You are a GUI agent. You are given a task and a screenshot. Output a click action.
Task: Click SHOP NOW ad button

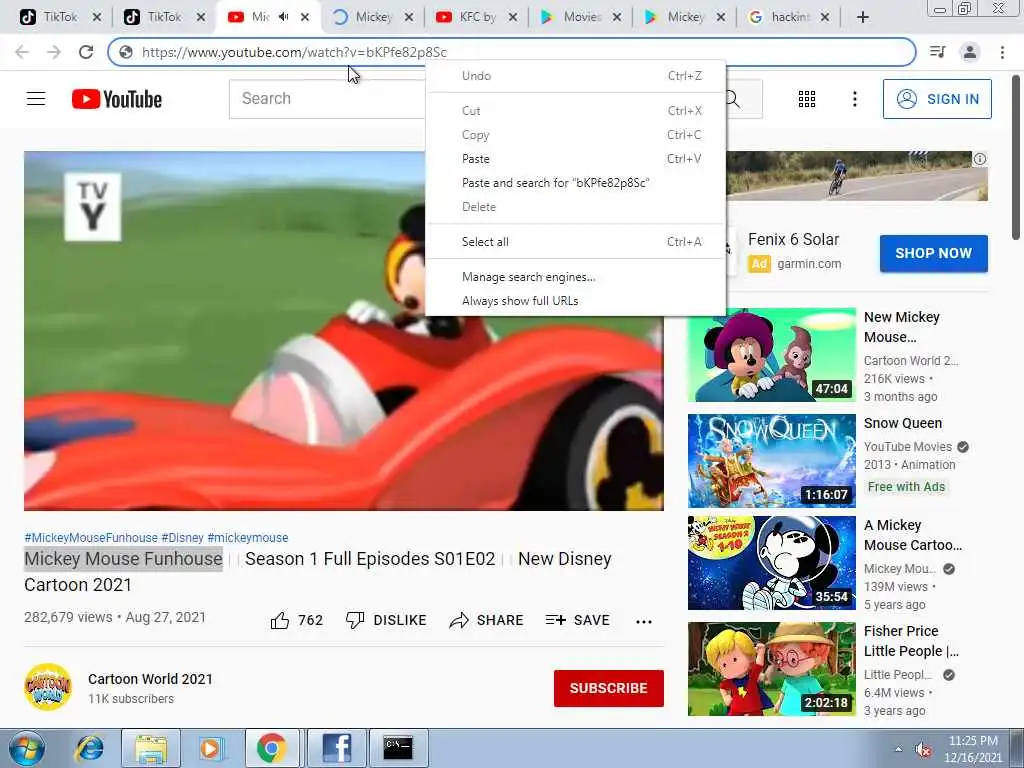tap(933, 253)
